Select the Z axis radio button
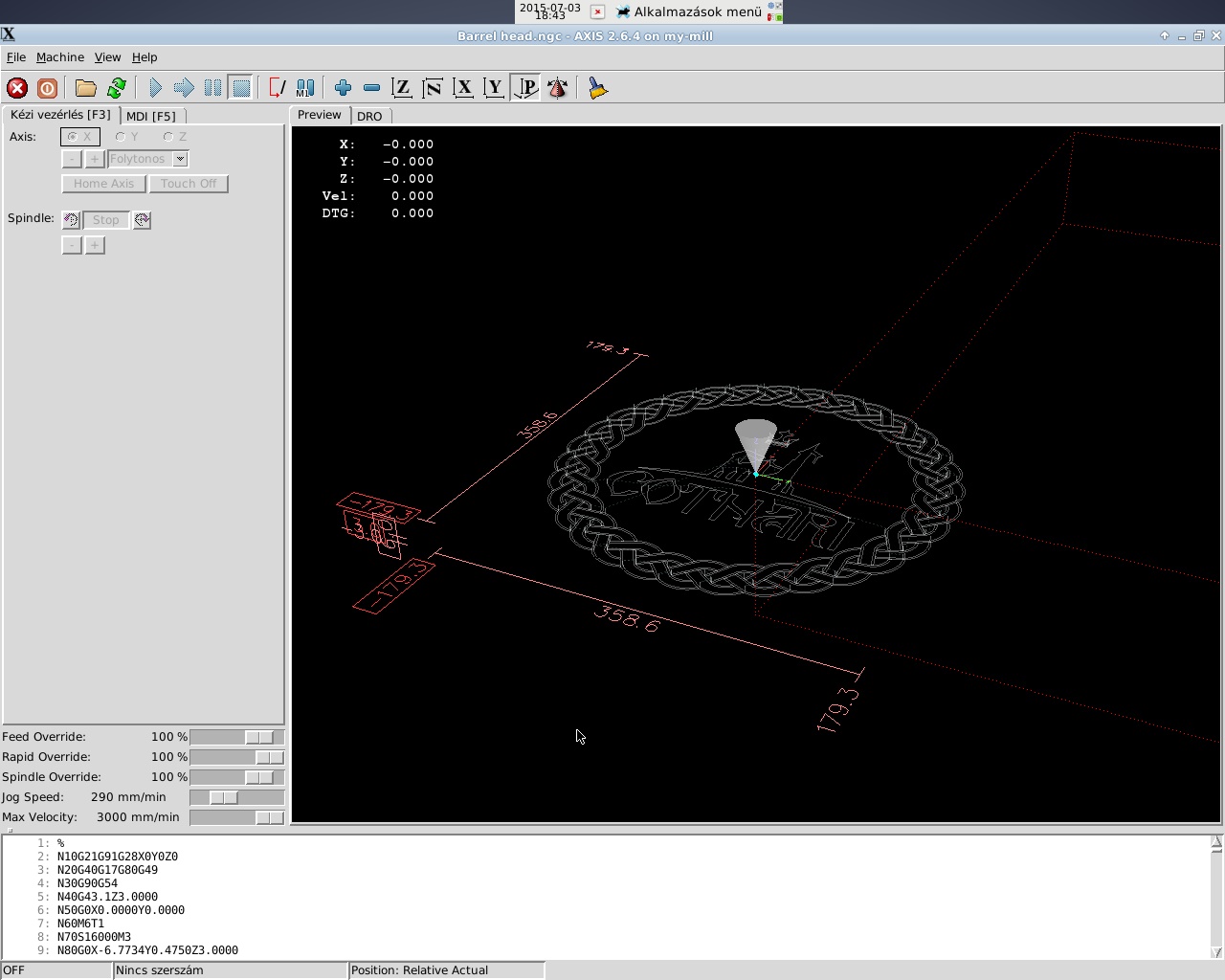Image resolution: width=1225 pixels, height=980 pixels. coord(175,137)
